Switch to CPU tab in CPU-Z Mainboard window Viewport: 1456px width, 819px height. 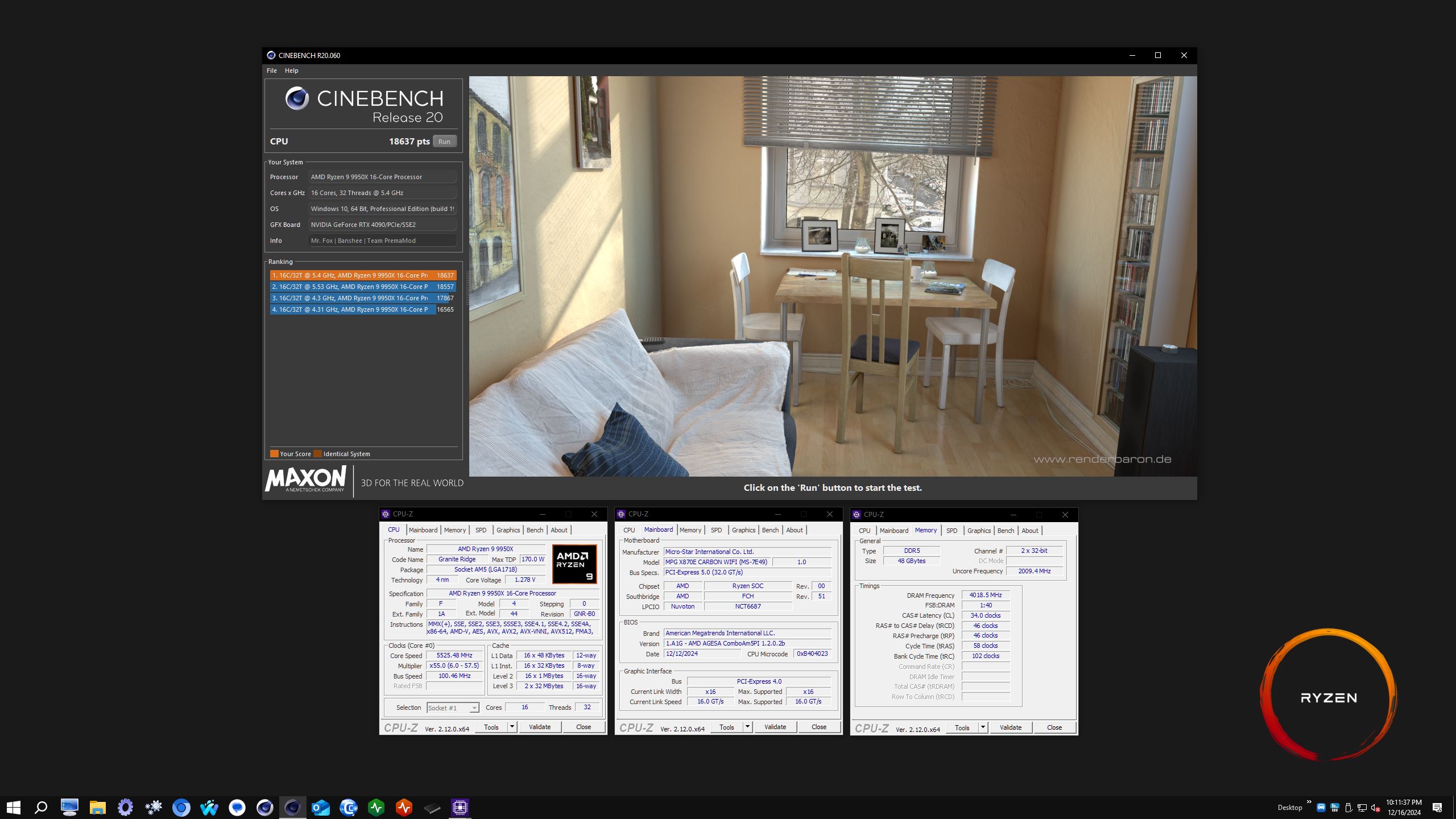[x=629, y=530]
